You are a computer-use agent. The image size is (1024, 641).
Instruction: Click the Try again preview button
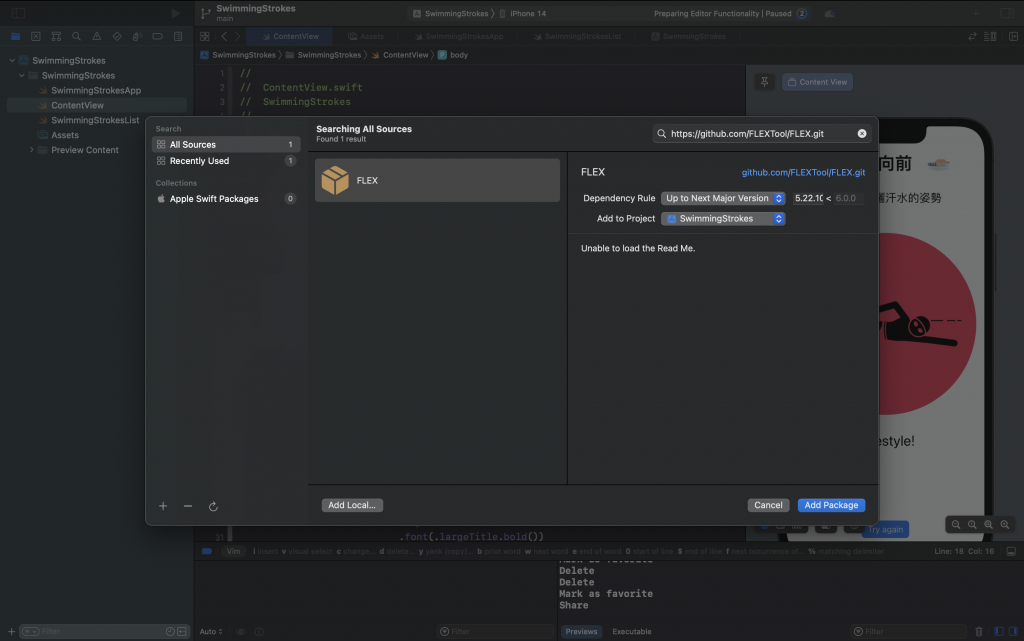886,529
